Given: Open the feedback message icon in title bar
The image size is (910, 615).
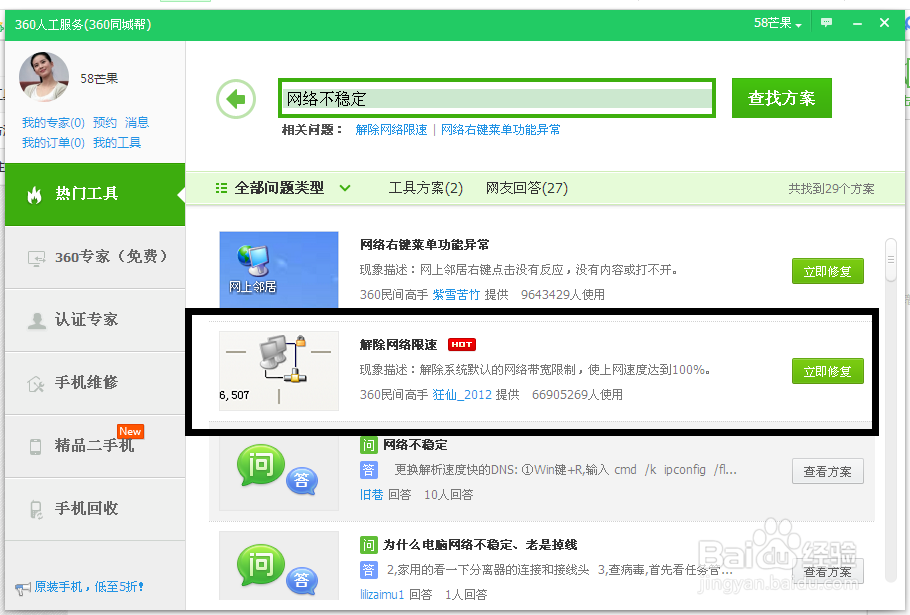Looking at the screenshot, I should tap(826, 23).
